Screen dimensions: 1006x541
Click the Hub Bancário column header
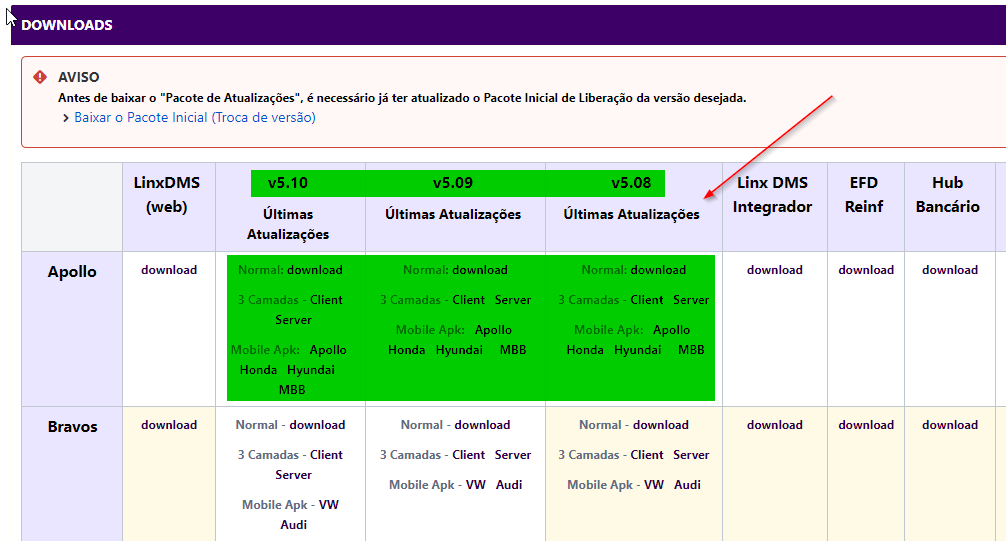(948, 194)
